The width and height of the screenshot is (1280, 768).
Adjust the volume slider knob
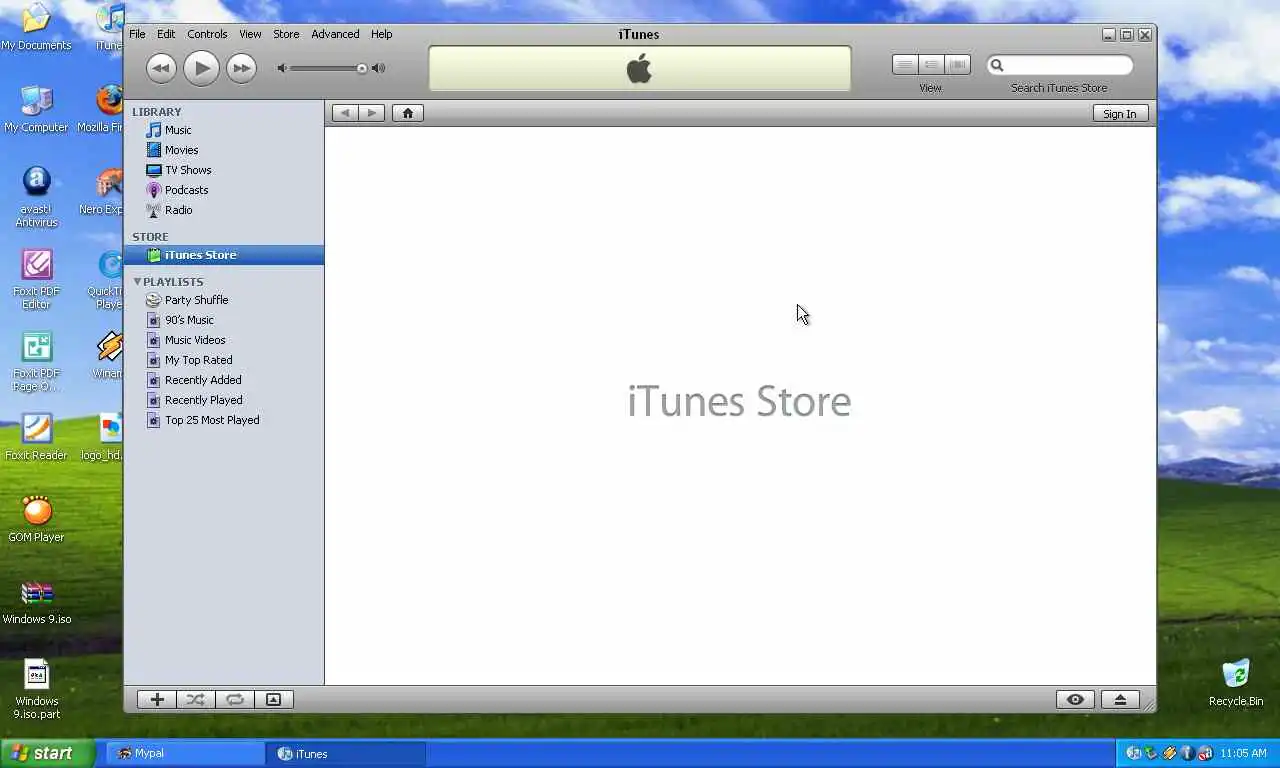362,68
